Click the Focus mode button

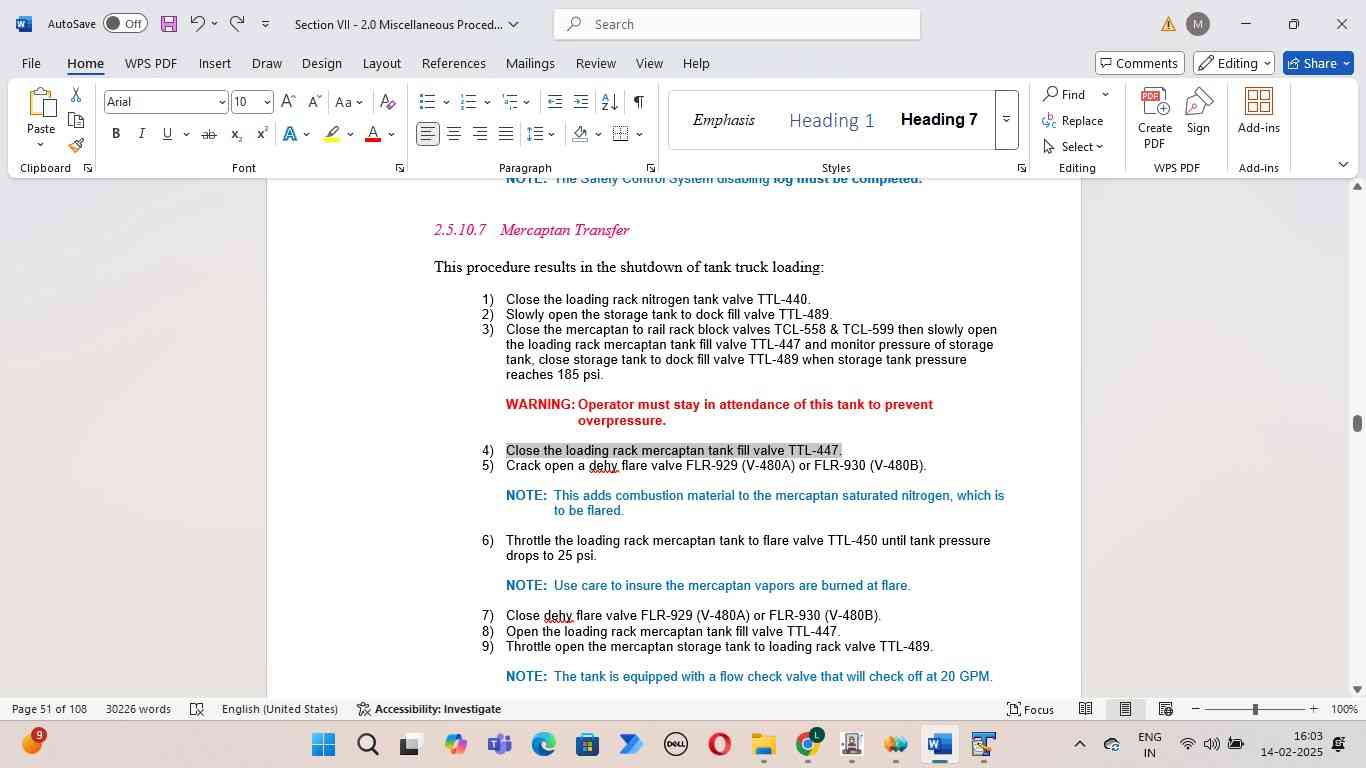(1031, 709)
